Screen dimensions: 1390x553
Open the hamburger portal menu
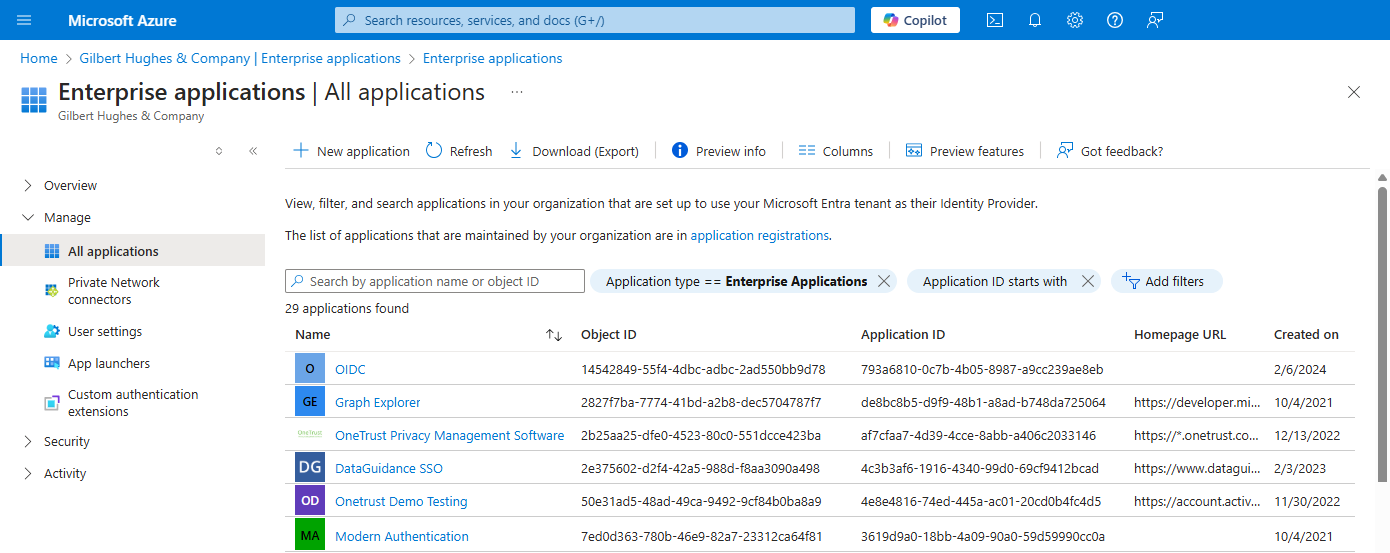click(x=25, y=20)
